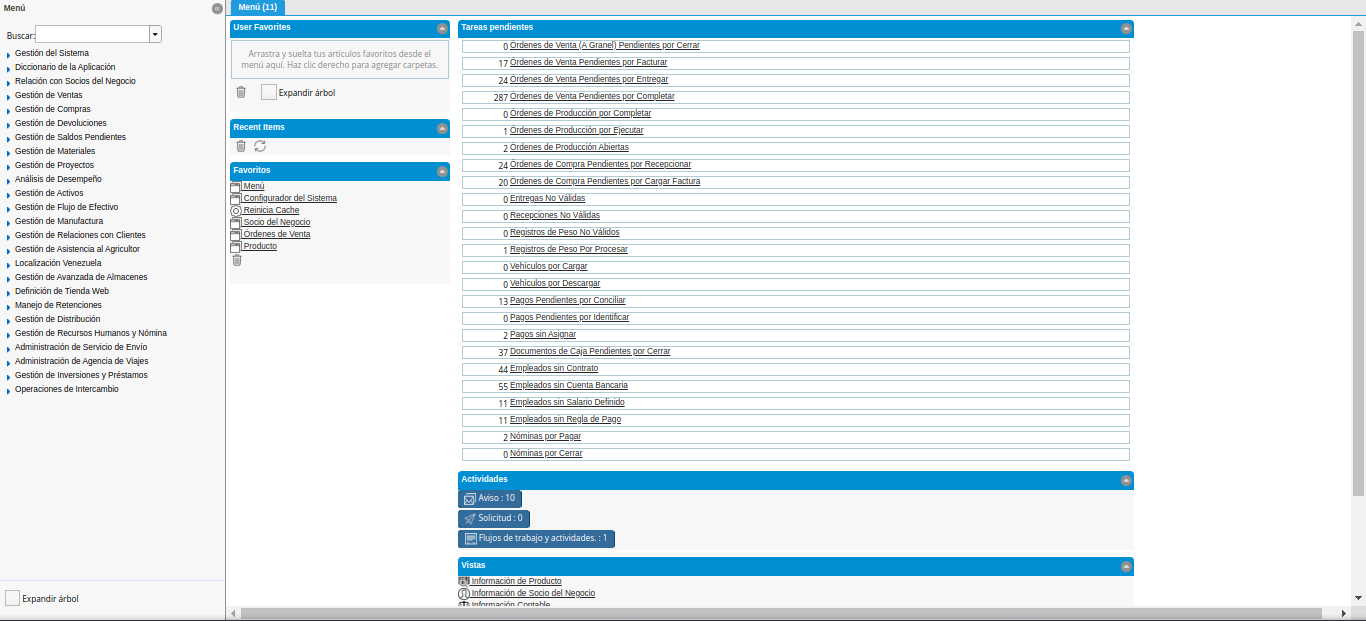Click the Información de Producto view icon
The width and height of the screenshot is (1366, 621).
pos(464,581)
